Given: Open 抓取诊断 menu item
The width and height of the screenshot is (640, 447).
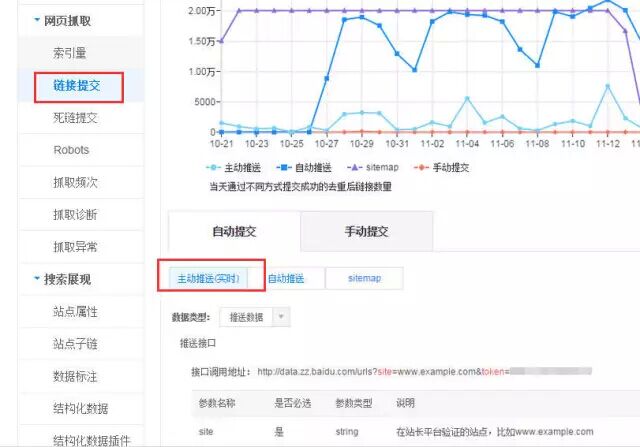Looking at the screenshot, I should [76, 214].
